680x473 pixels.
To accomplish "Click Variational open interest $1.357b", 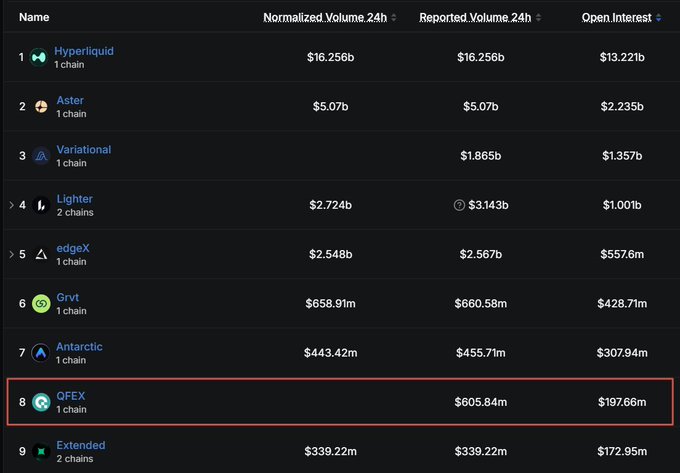I will [x=622, y=156].
